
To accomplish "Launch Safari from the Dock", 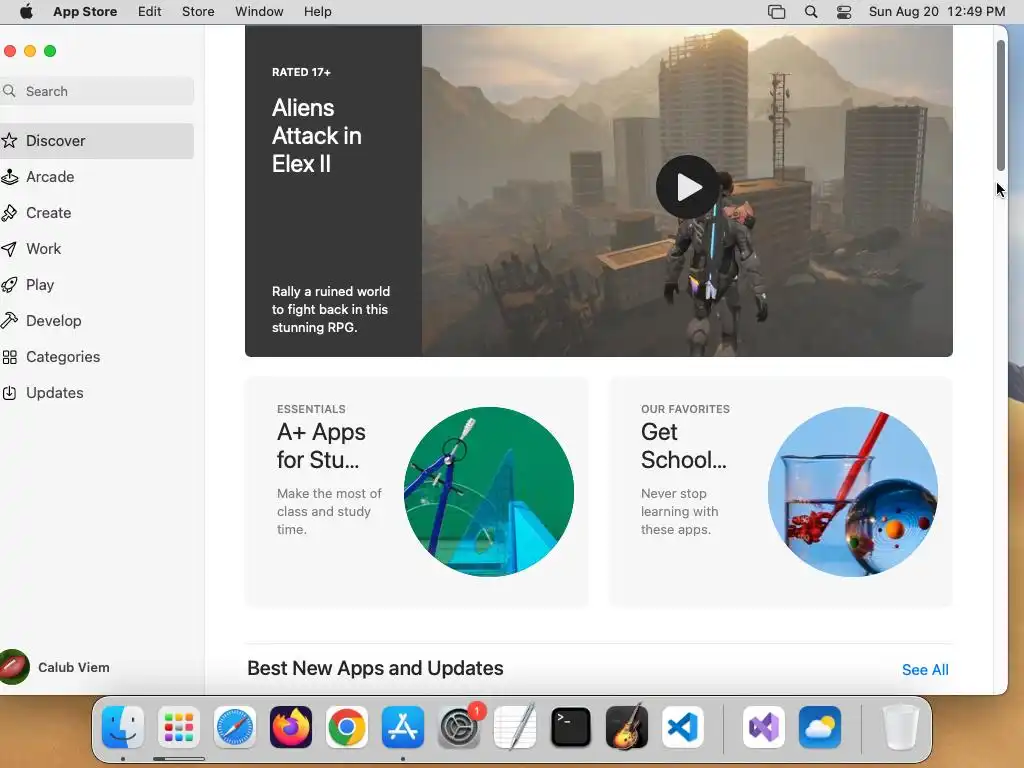I will [234, 727].
